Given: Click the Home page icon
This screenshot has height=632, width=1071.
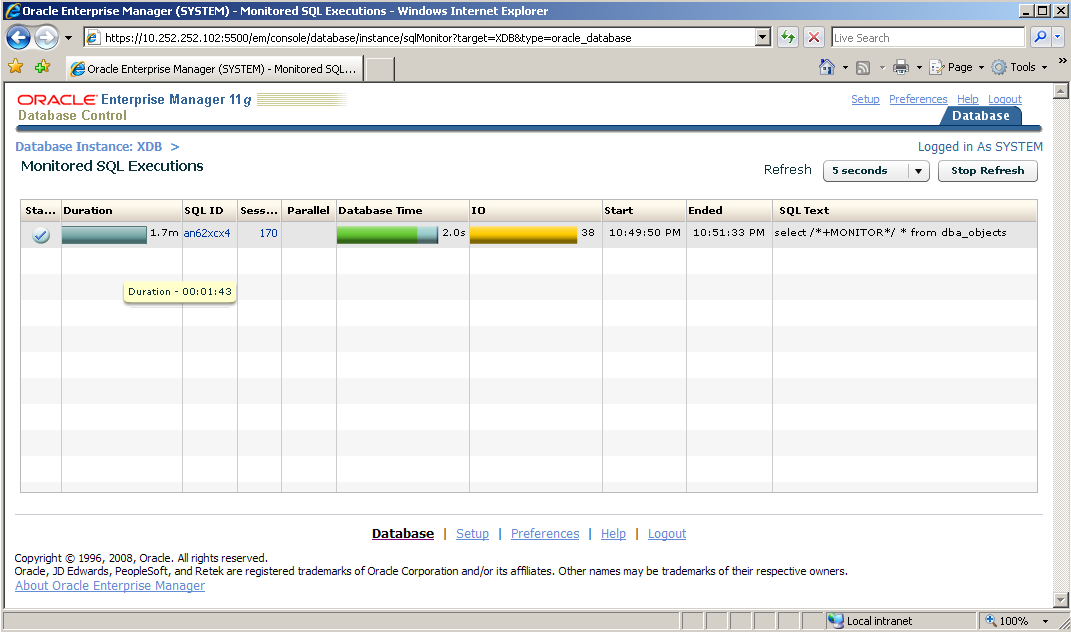Looking at the screenshot, I should [x=826, y=67].
